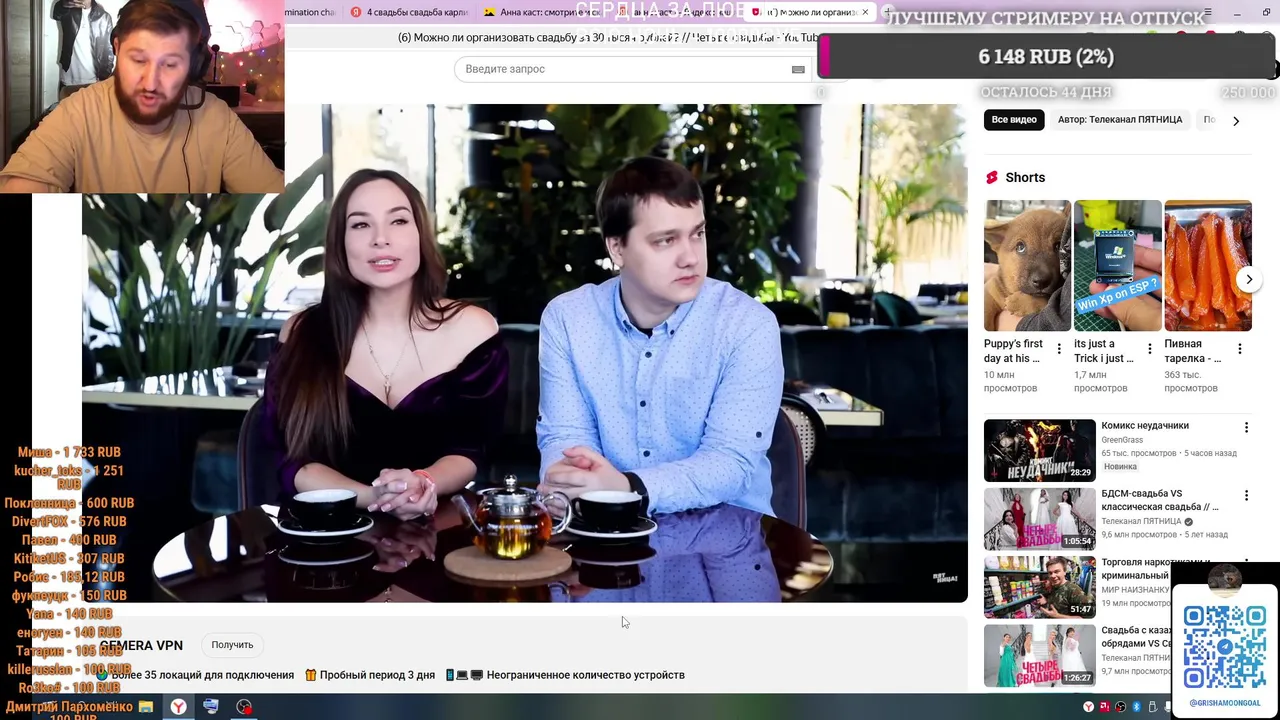Open the Неудачники 28:29 video thumbnail
Viewport: 1280px width, 720px height.
[x=1040, y=450]
